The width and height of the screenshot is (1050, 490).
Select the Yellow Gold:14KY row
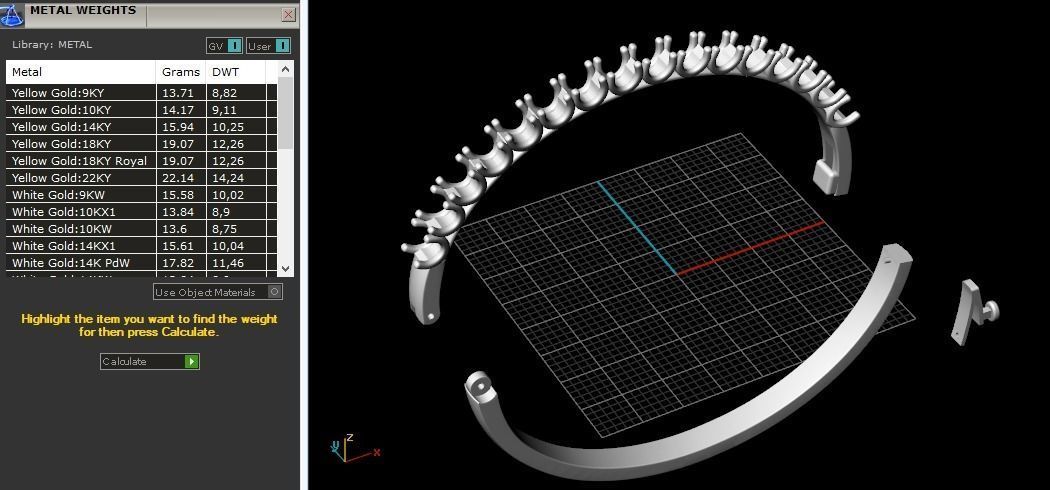click(141, 127)
